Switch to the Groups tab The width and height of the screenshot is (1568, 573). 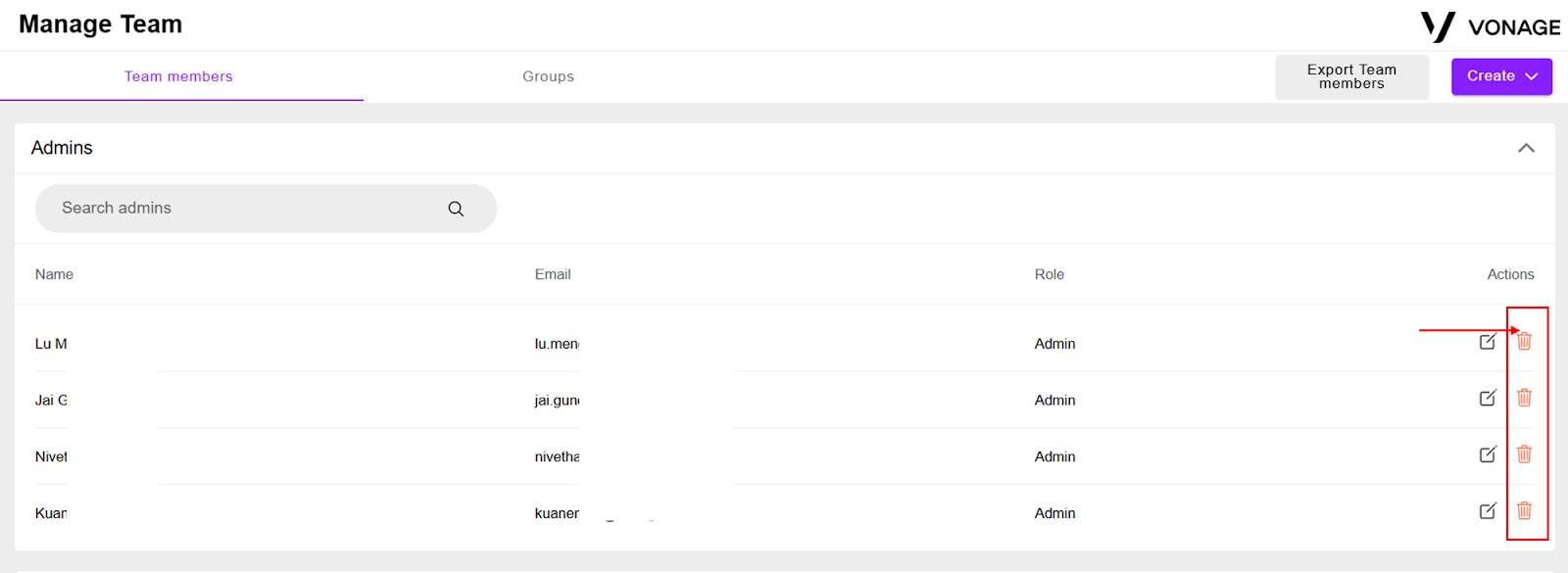[x=548, y=76]
